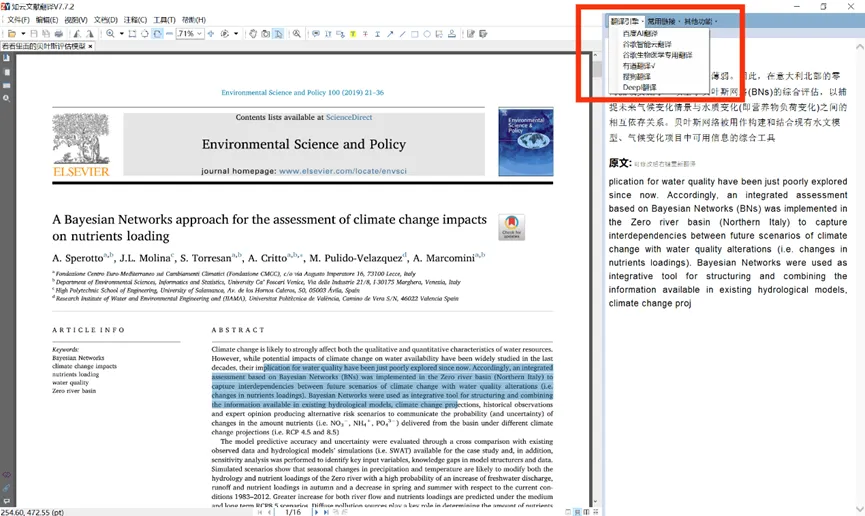Viewport: 865px width, 516px height.
Task: Open the www.elsevier.com/locate/envsci journal homepage link
Action: click(x=343, y=171)
